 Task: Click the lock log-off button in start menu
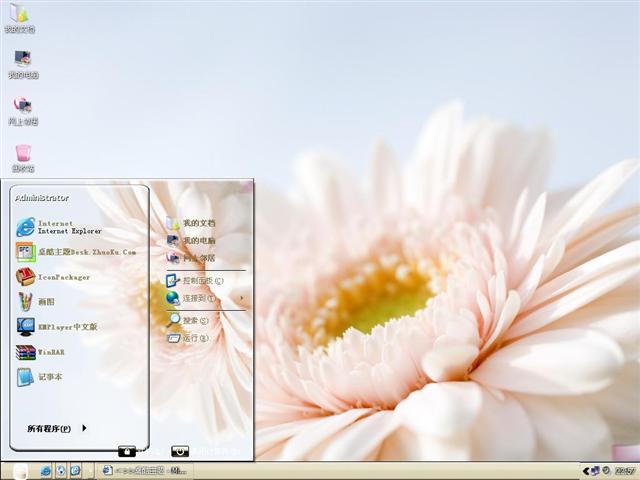pos(127,451)
